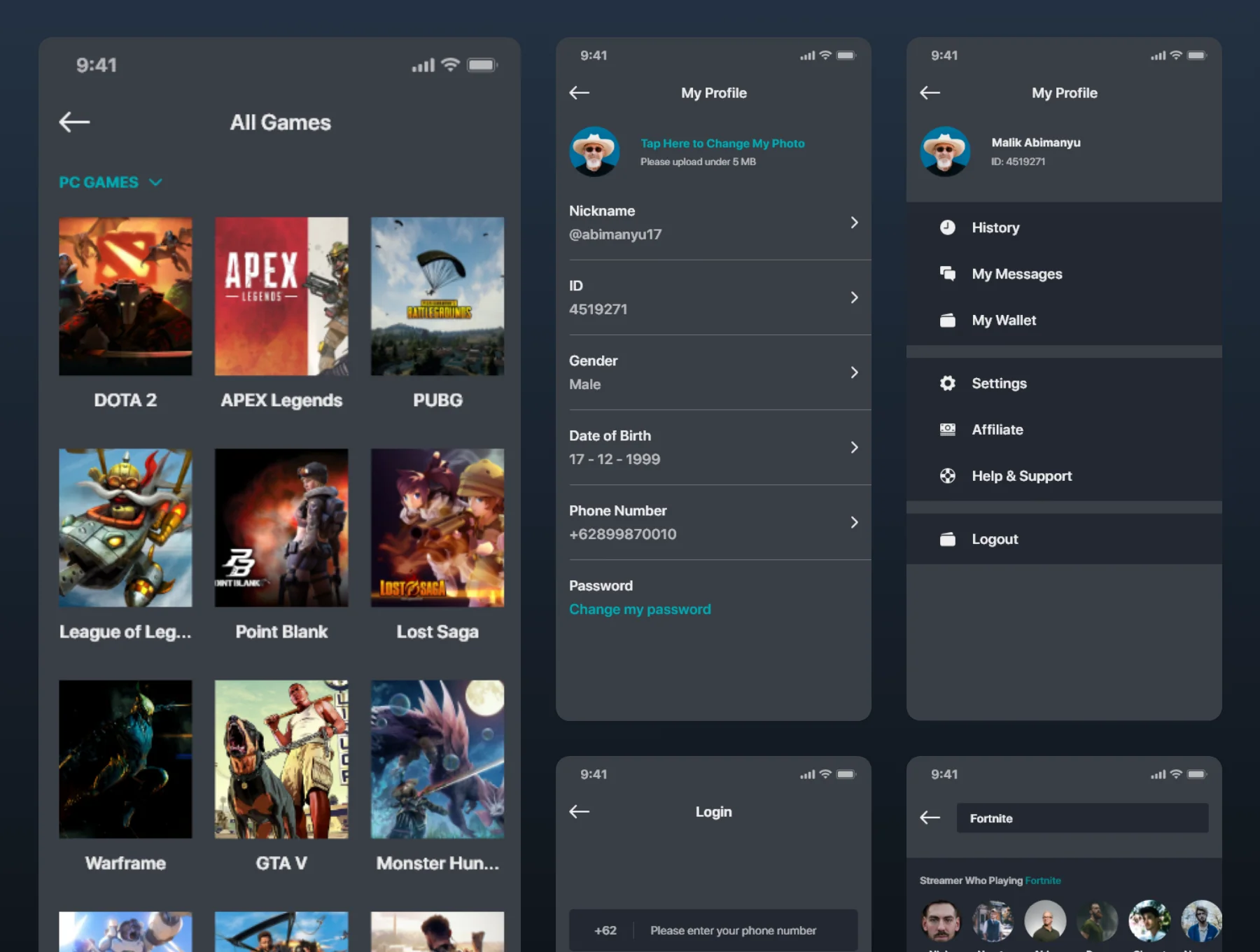This screenshot has width=1260, height=952.
Task: Go back from the All Games screen
Action: (74, 122)
